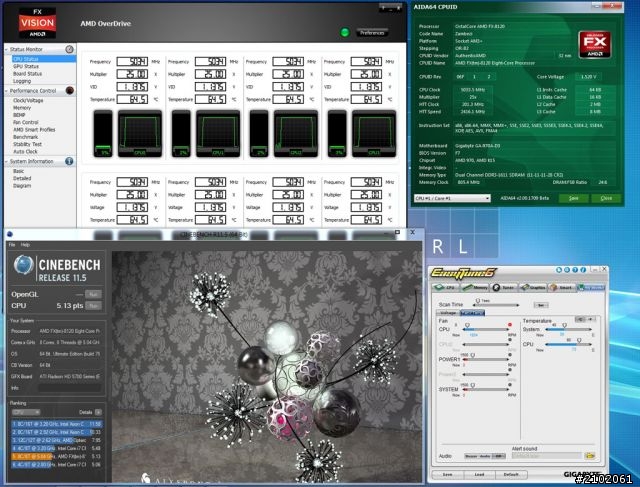Image resolution: width=640 pixels, height=487 pixels.
Task: Click the SYSTEM fan threshold slider
Action: point(486,389)
